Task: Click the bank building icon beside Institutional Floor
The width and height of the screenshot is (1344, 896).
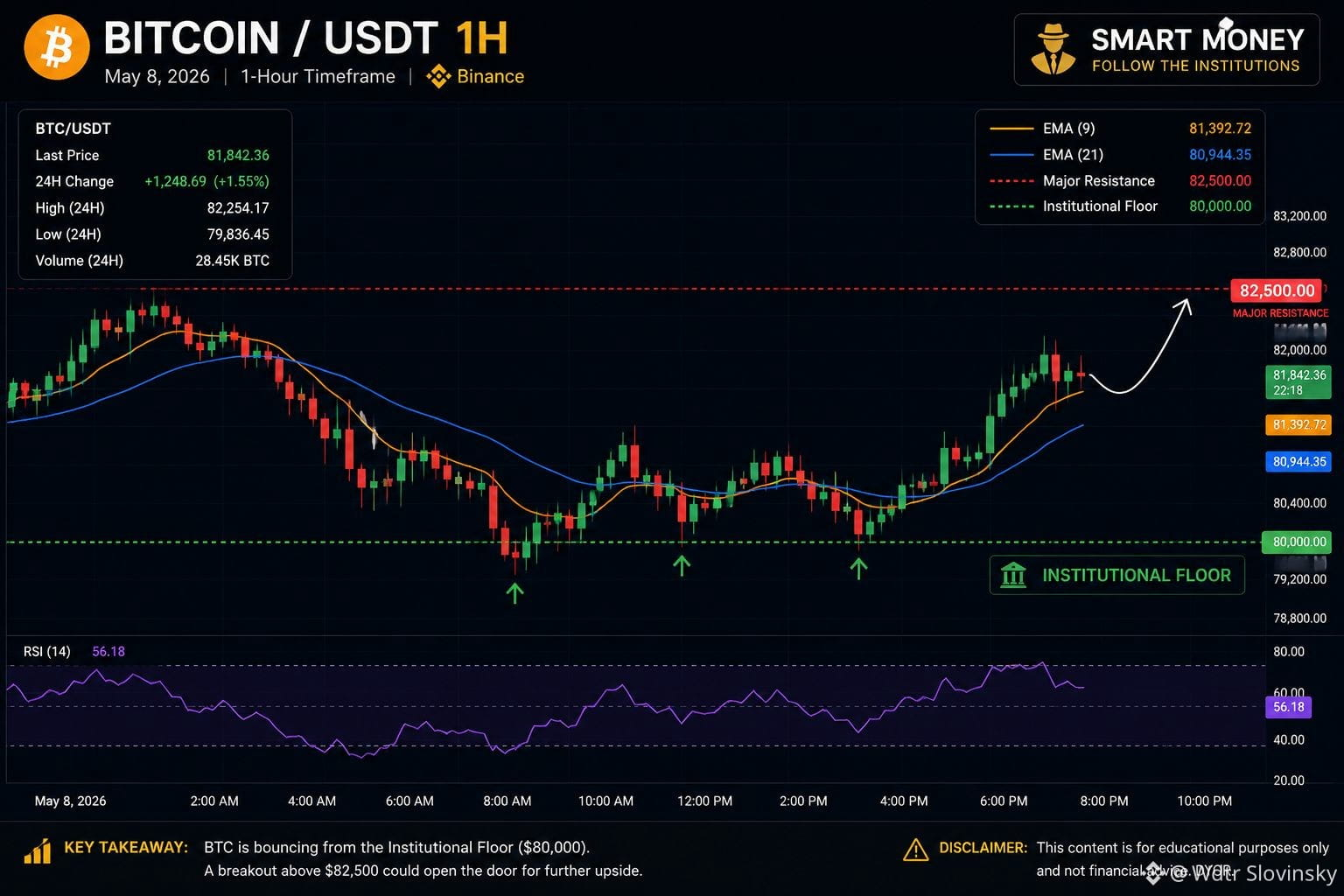Action: pos(1013,575)
